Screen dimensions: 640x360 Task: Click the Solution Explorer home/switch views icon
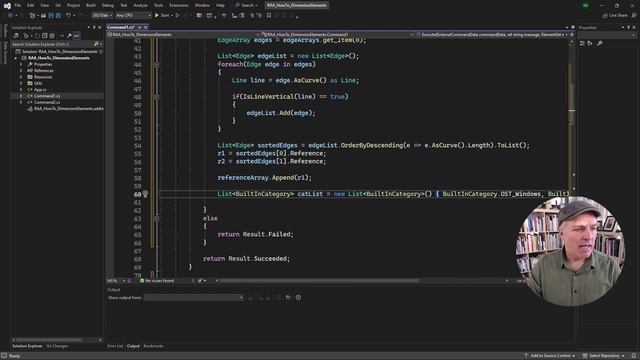(x=16, y=36)
